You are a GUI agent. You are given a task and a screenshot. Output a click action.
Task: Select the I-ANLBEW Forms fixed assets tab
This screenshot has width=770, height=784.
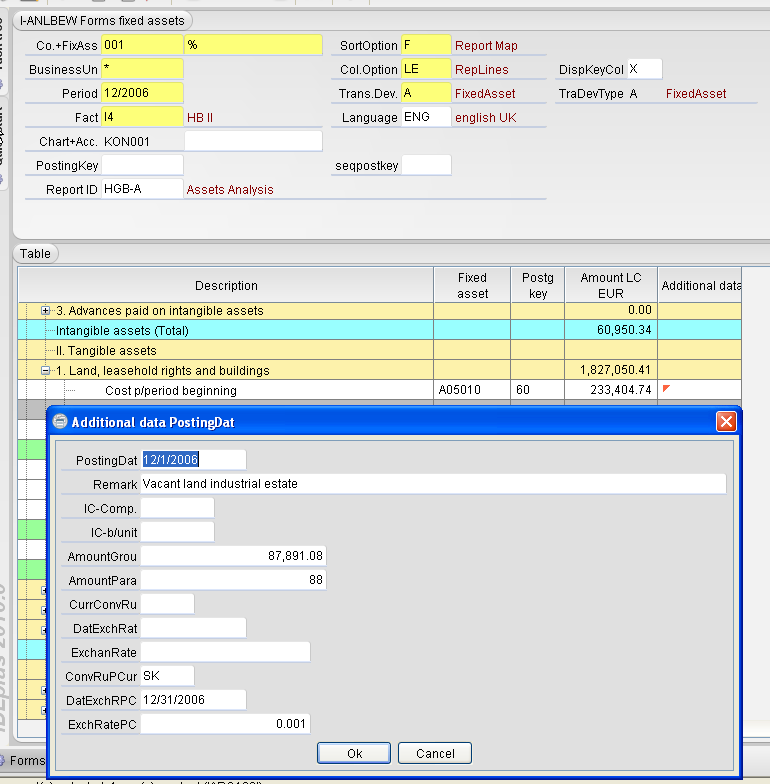tap(102, 20)
